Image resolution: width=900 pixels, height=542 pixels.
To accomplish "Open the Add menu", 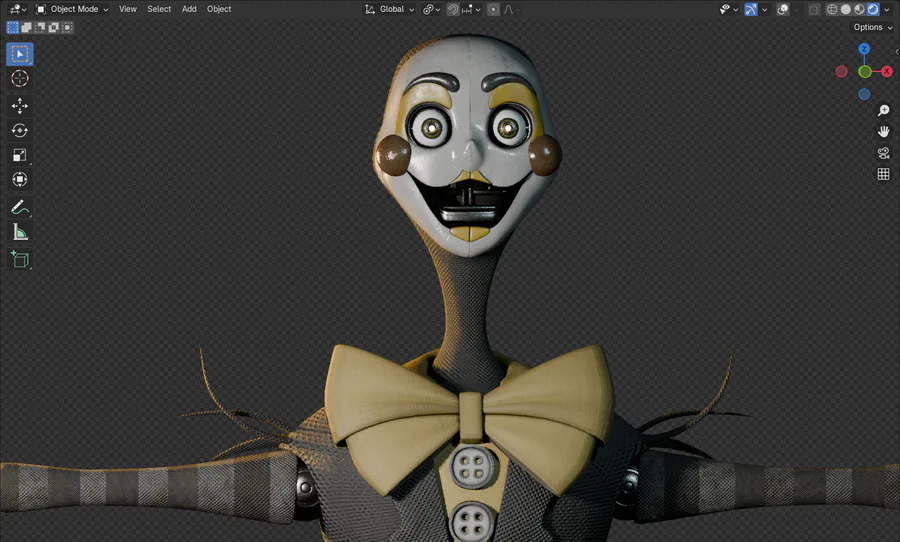I will pyautogui.click(x=189, y=9).
